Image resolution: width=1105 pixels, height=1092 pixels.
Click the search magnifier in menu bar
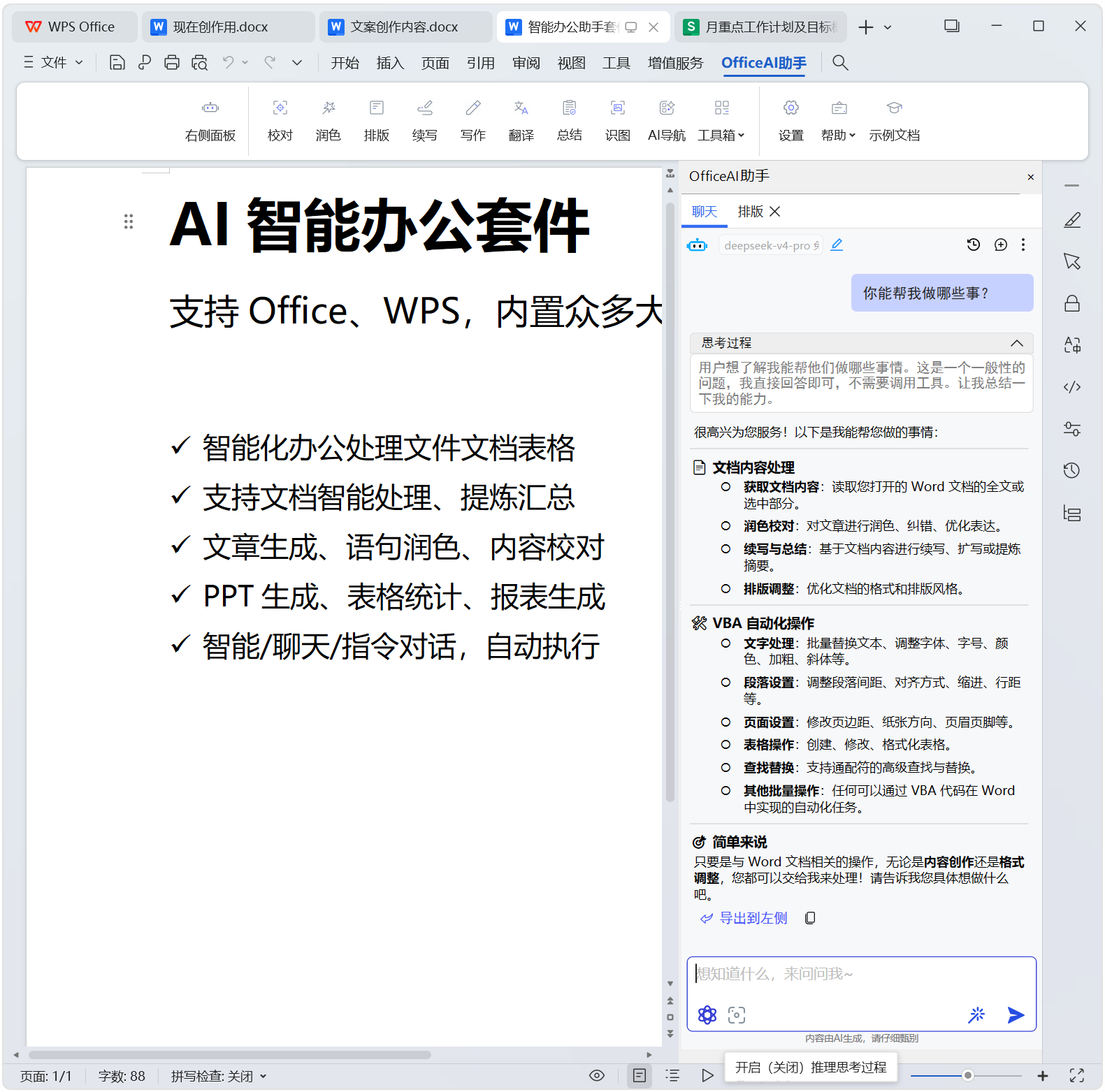click(841, 63)
